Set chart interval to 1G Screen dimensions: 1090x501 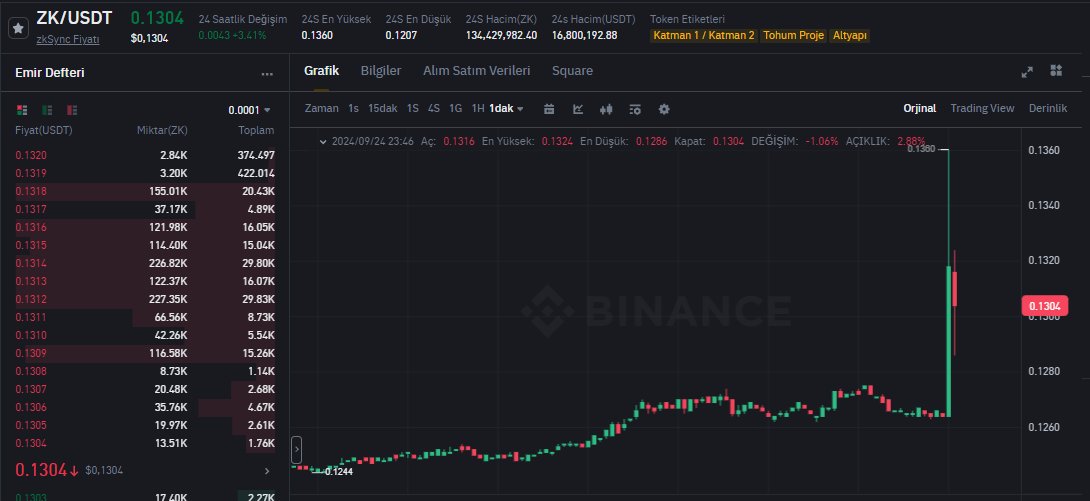pyautogui.click(x=455, y=108)
